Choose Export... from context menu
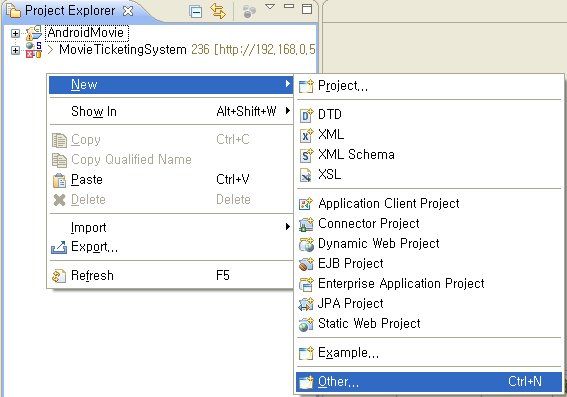 click(x=171, y=247)
